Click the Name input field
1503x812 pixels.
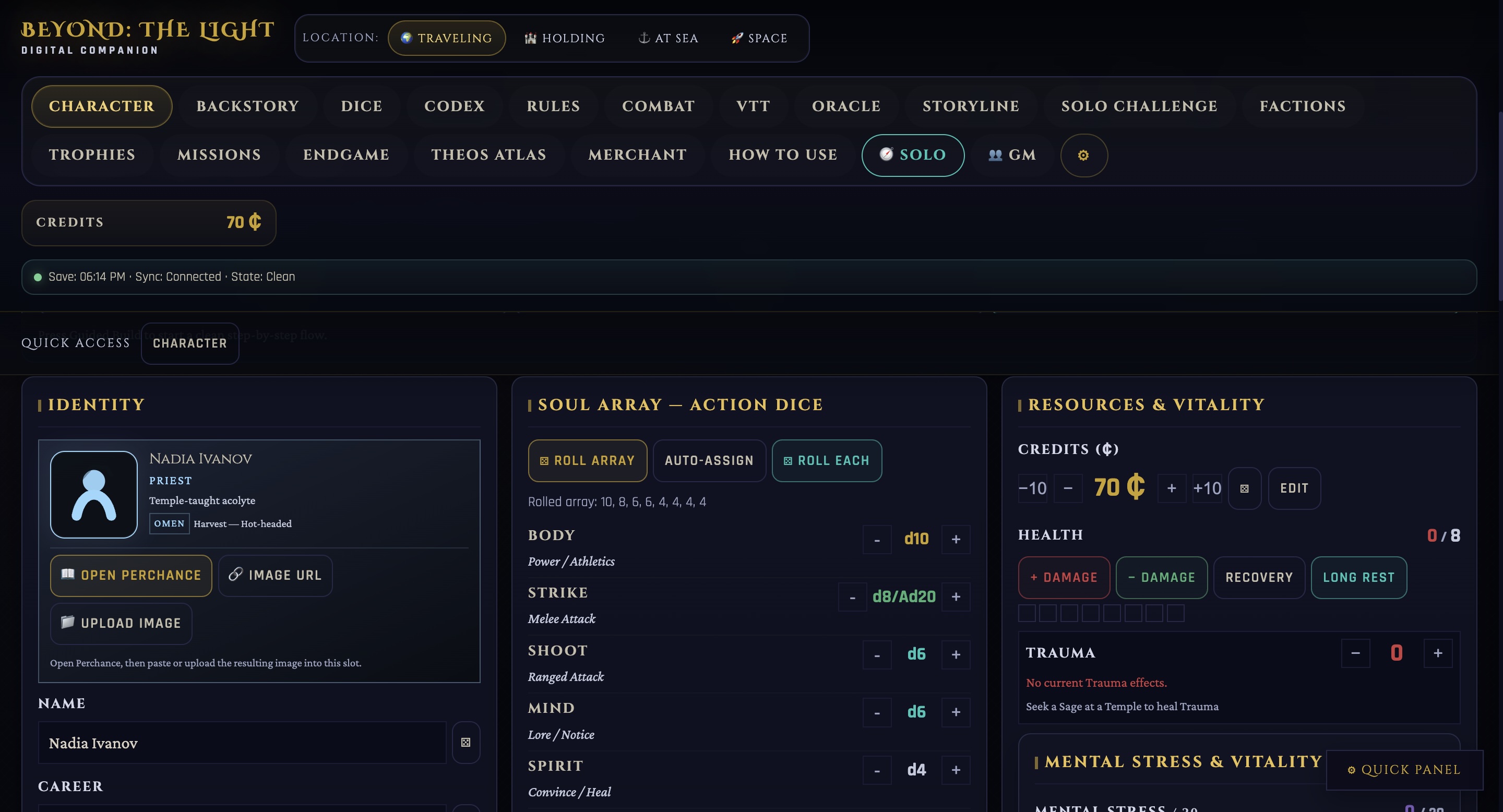click(242, 743)
